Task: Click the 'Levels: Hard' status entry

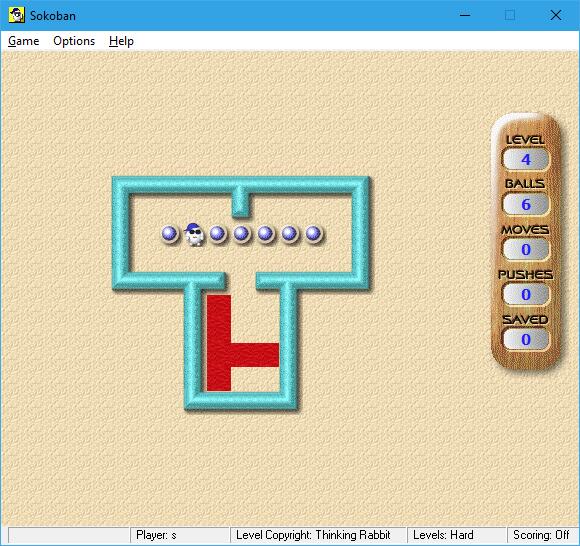Action: point(456,535)
